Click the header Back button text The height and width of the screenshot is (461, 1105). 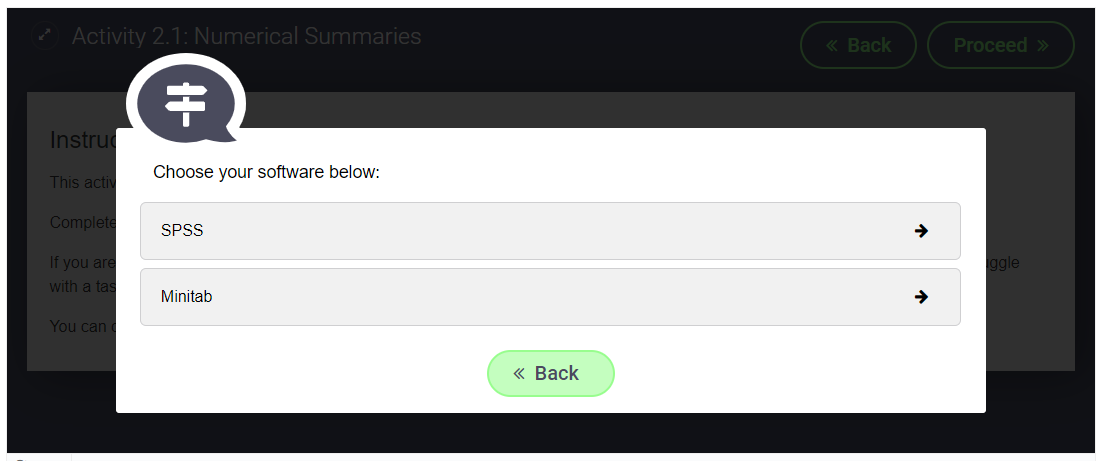pos(869,45)
